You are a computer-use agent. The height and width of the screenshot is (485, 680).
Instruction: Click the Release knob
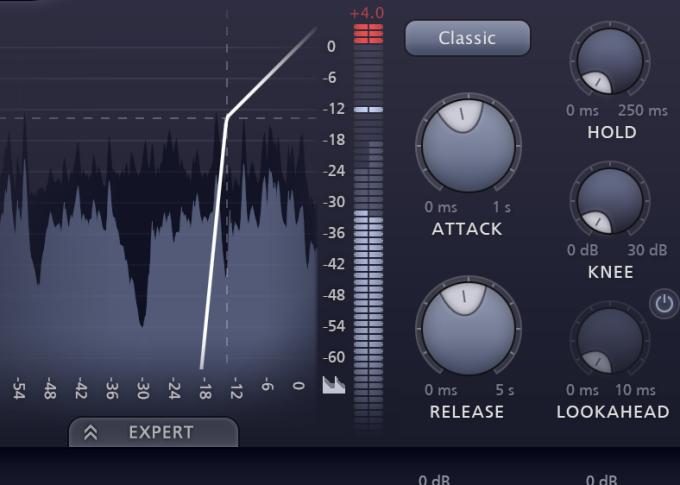point(468,329)
